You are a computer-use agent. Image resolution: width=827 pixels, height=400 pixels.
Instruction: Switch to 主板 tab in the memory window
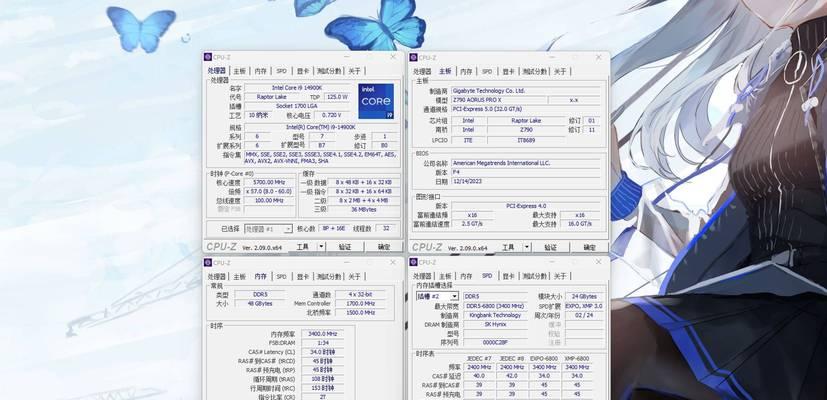[x=240, y=277]
